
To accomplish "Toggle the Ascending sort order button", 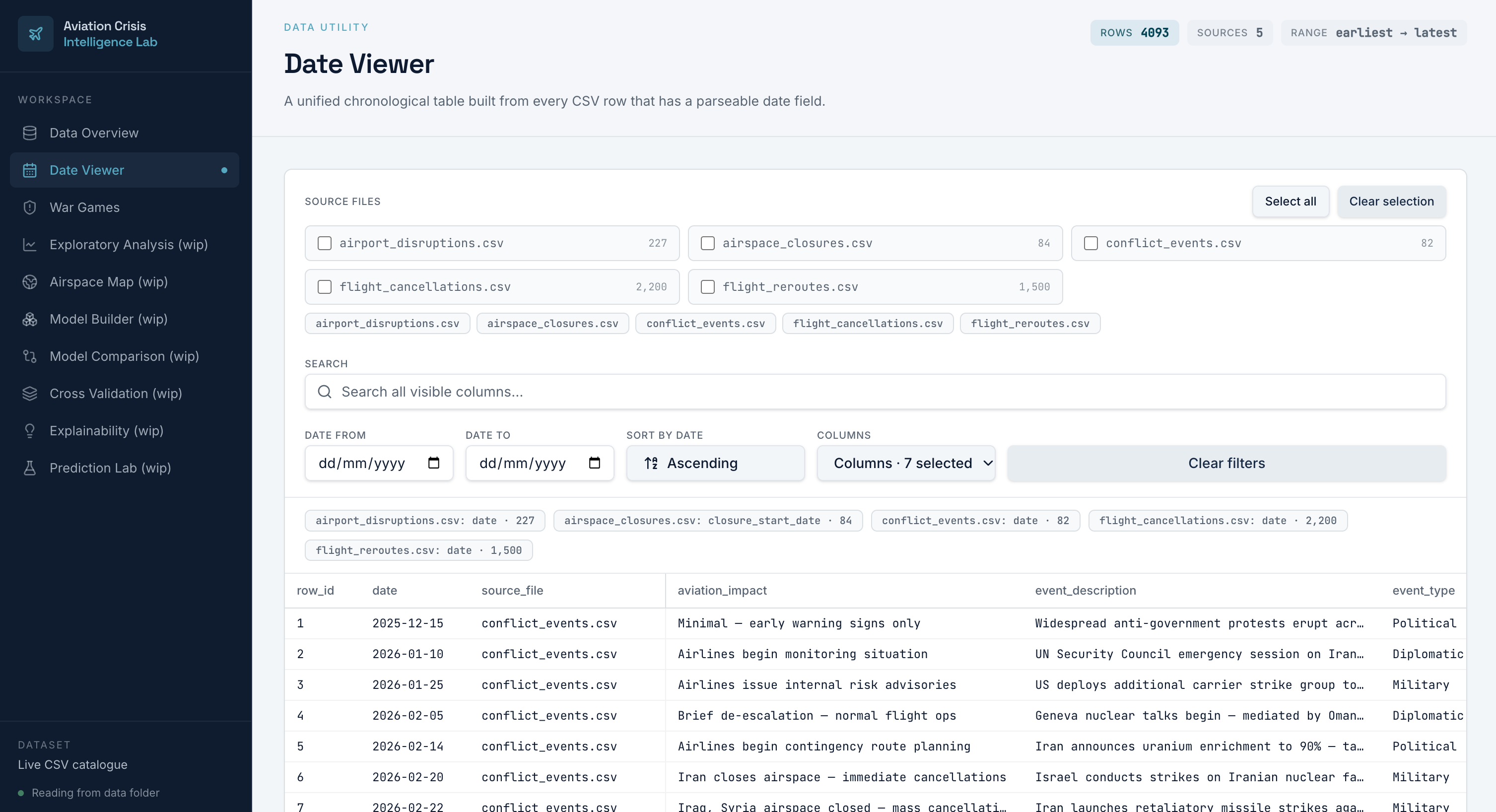I will (x=715, y=463).
